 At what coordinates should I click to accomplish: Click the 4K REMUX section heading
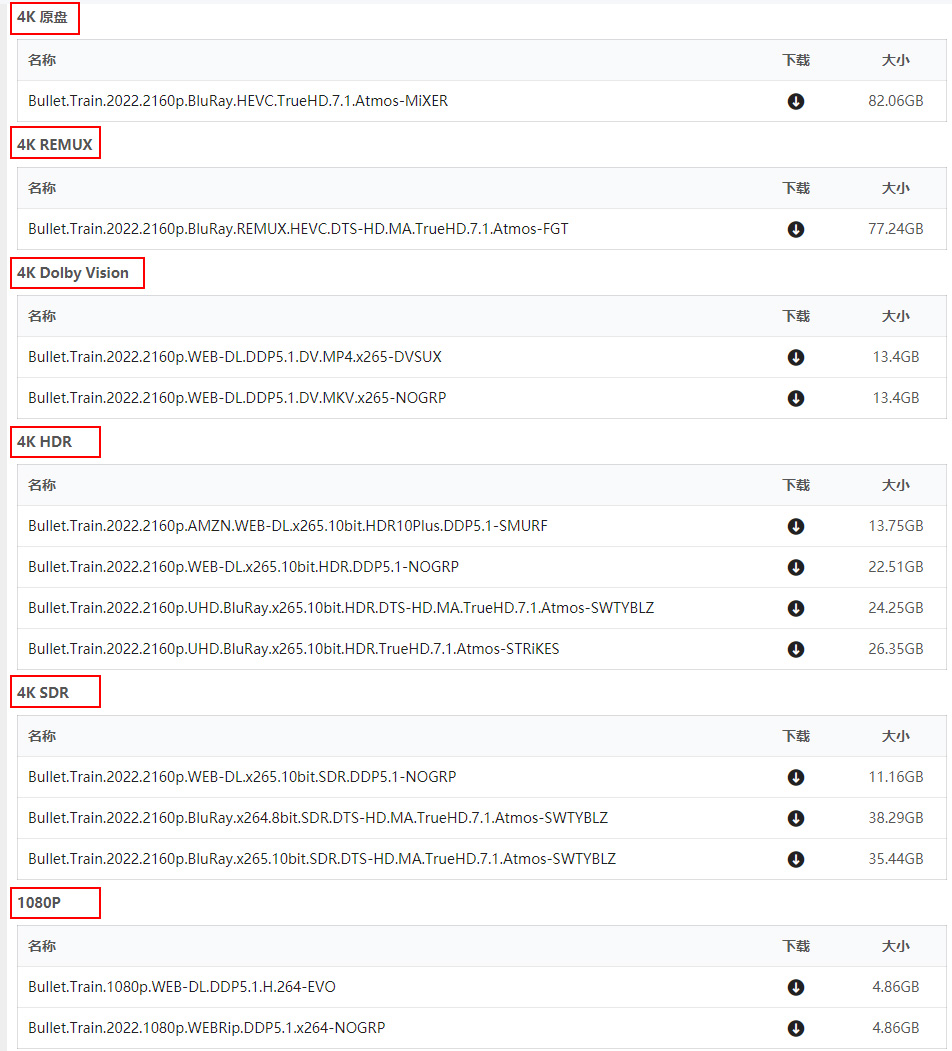[54, 144]
